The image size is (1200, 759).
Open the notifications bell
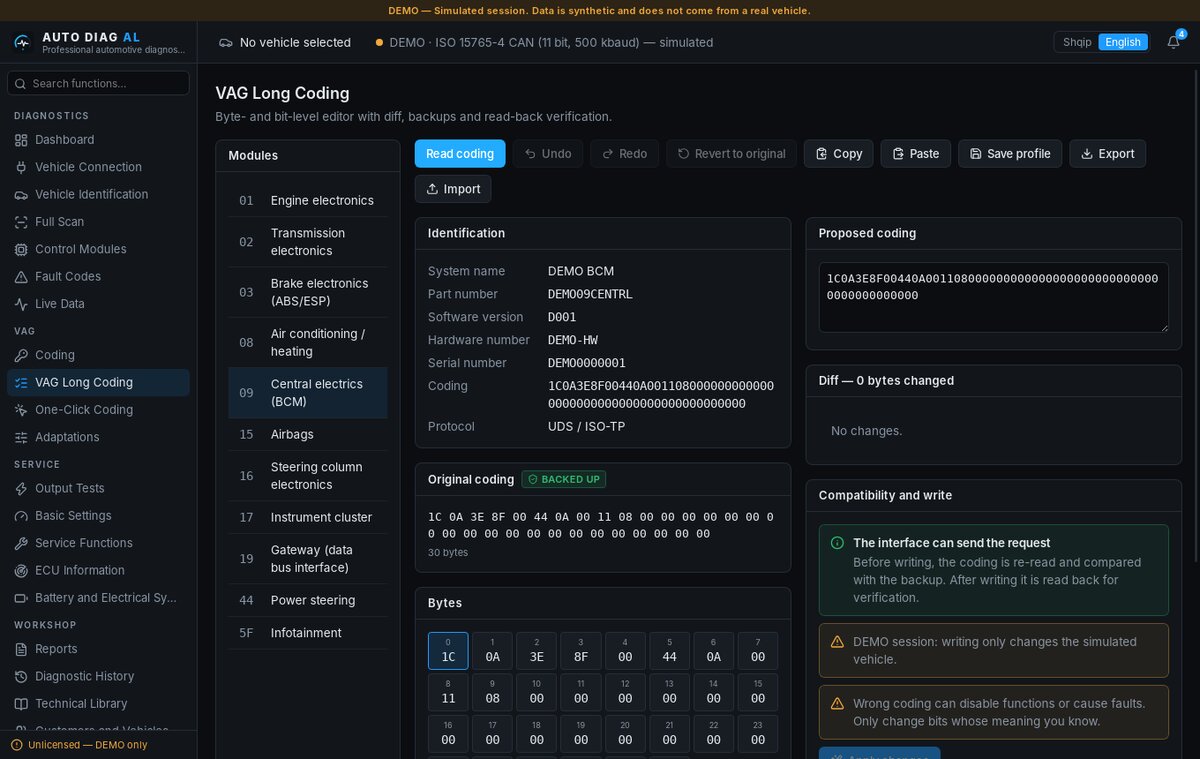pyautogui.click(x=1173, y=42)
